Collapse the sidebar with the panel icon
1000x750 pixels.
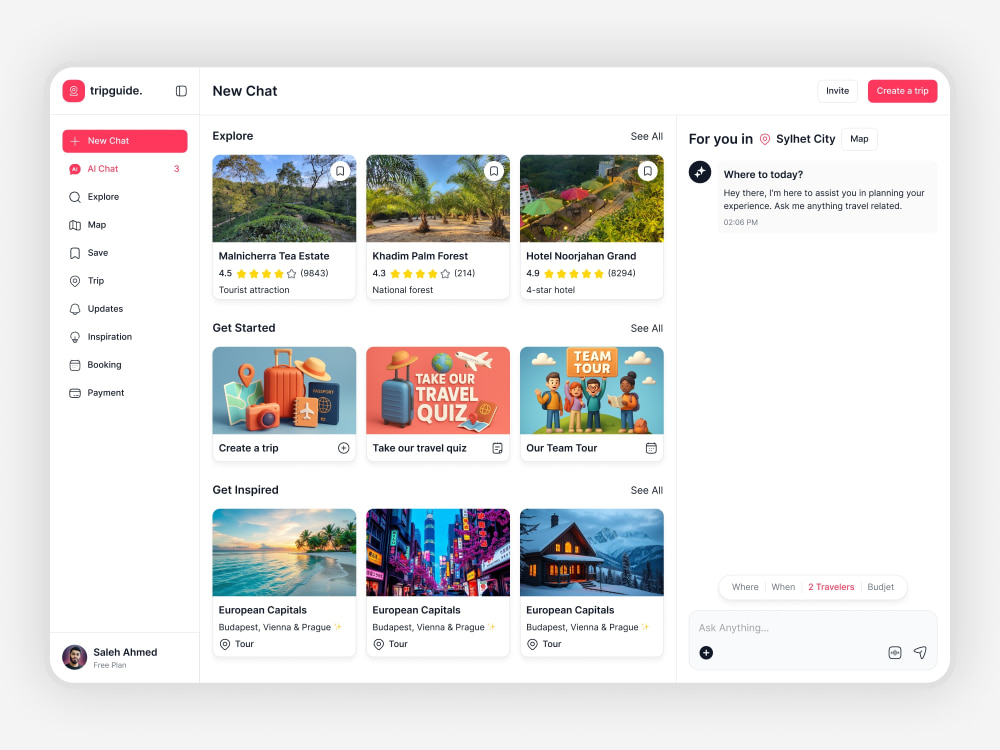click(x=181, y=91)
